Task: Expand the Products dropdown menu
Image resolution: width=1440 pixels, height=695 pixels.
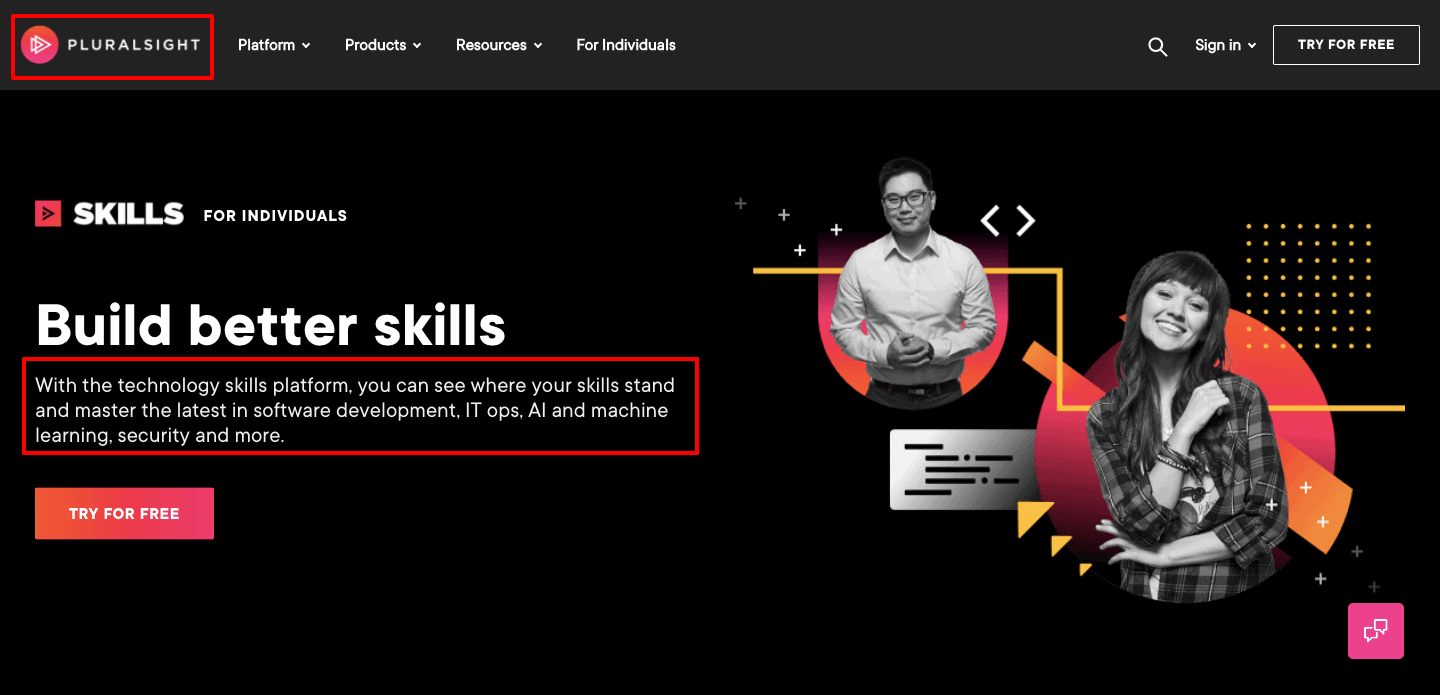Action: pyautogui.click(x=383, y=45)
